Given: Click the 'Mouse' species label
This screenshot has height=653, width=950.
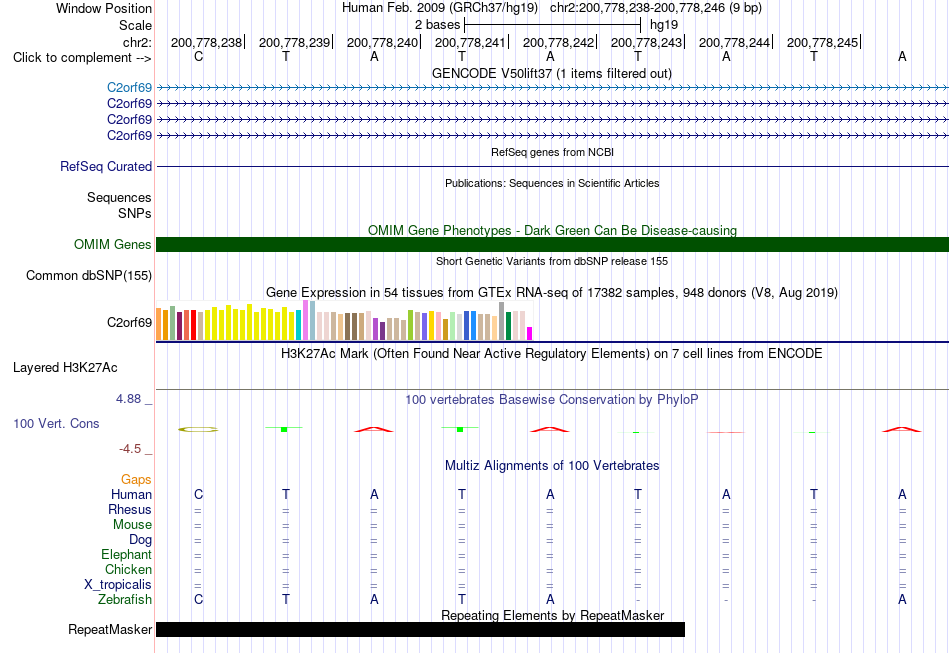Looking at the screenshot, I should (132, 525).
